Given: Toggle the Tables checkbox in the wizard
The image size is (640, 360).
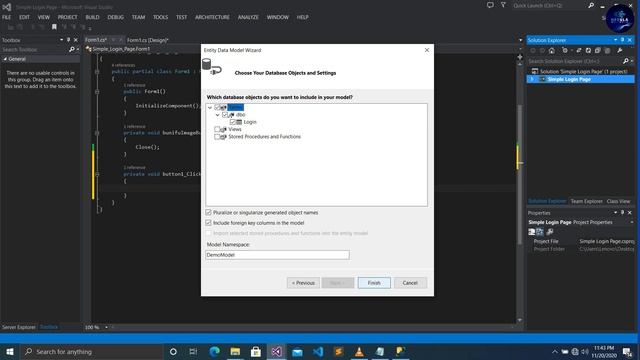Looking at the screenshot, I should (217, 107).
